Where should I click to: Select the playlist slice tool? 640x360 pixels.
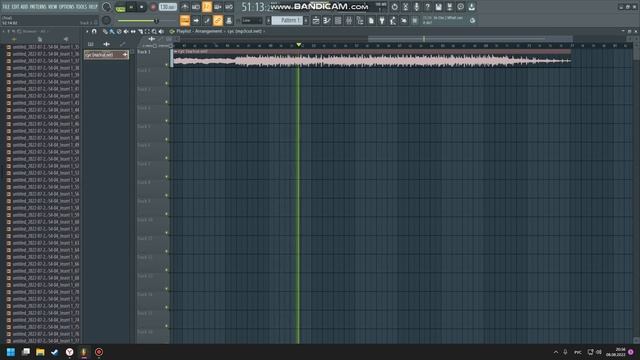click(140, 31)
